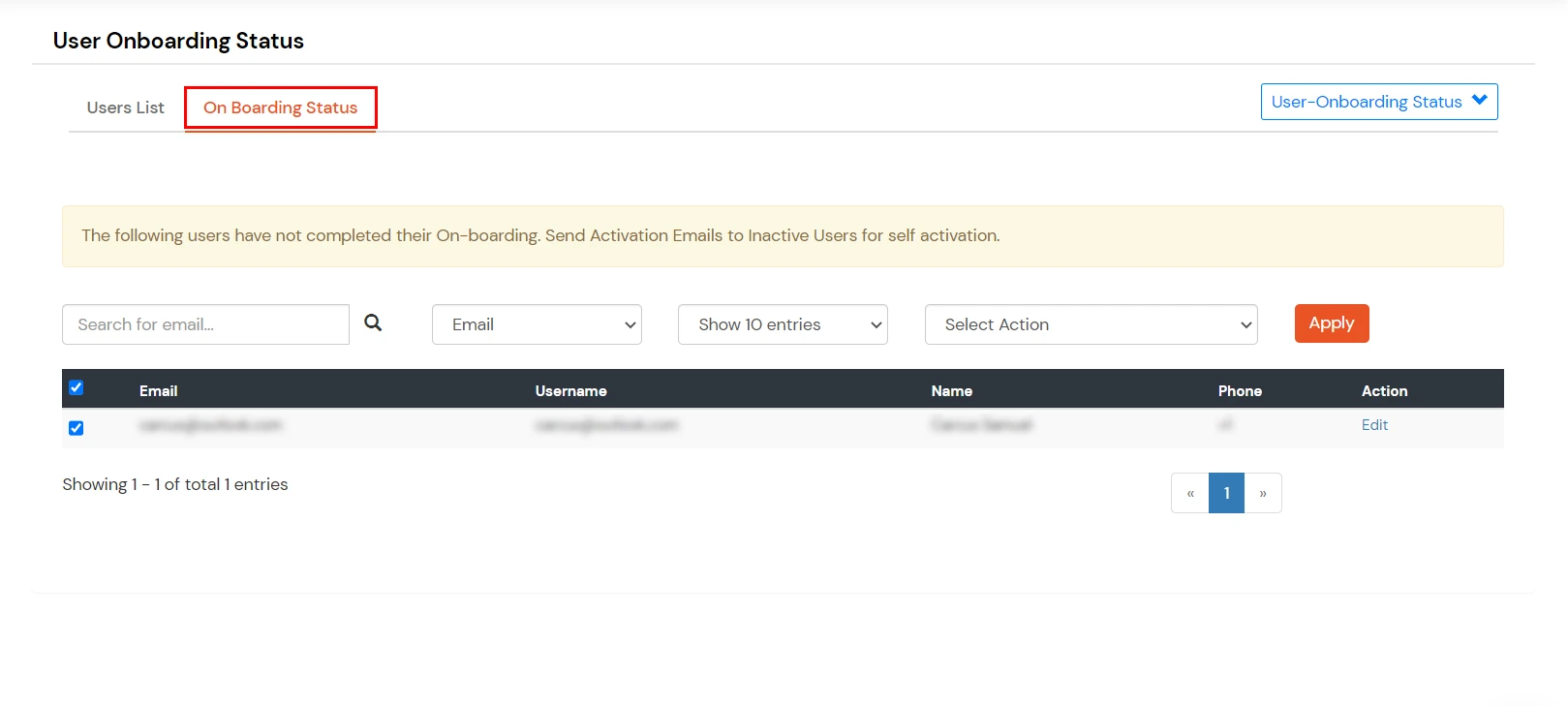Click the Edit link in the user row

click(1374, 425)
